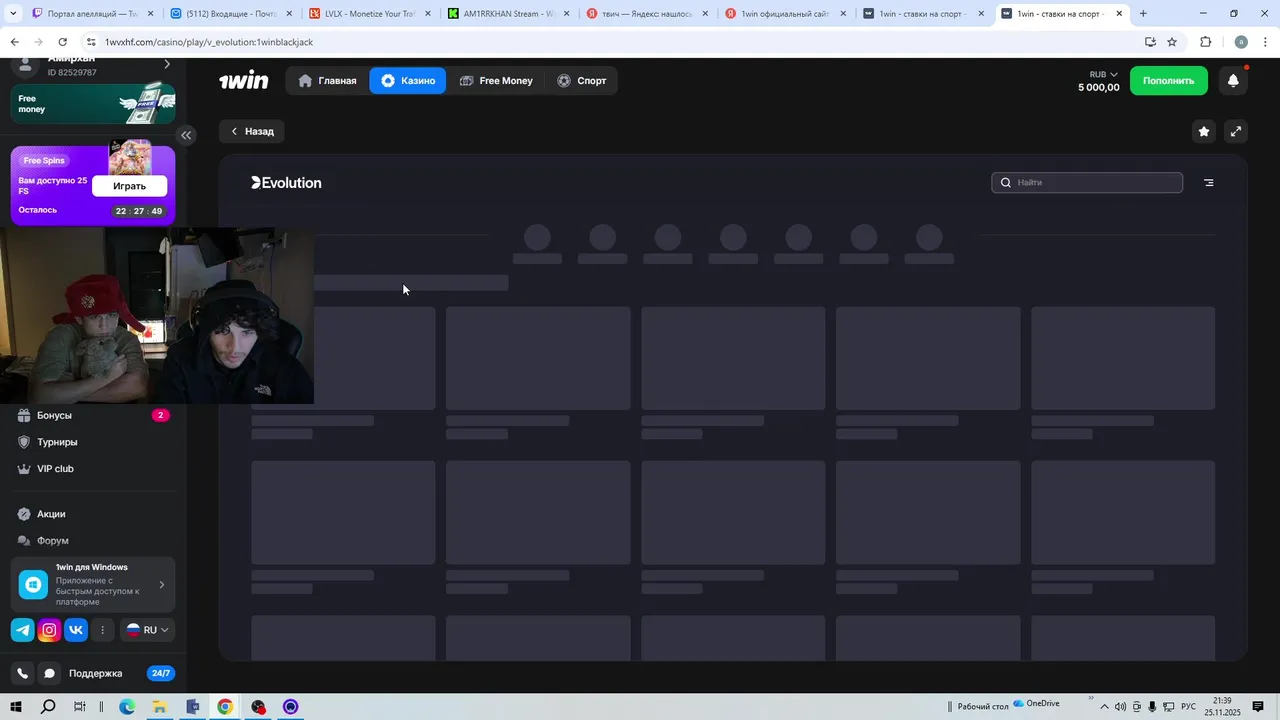The image size is (1280, 720).
Task: Open the Telegram social link
Action: click(x=22, y=630)
